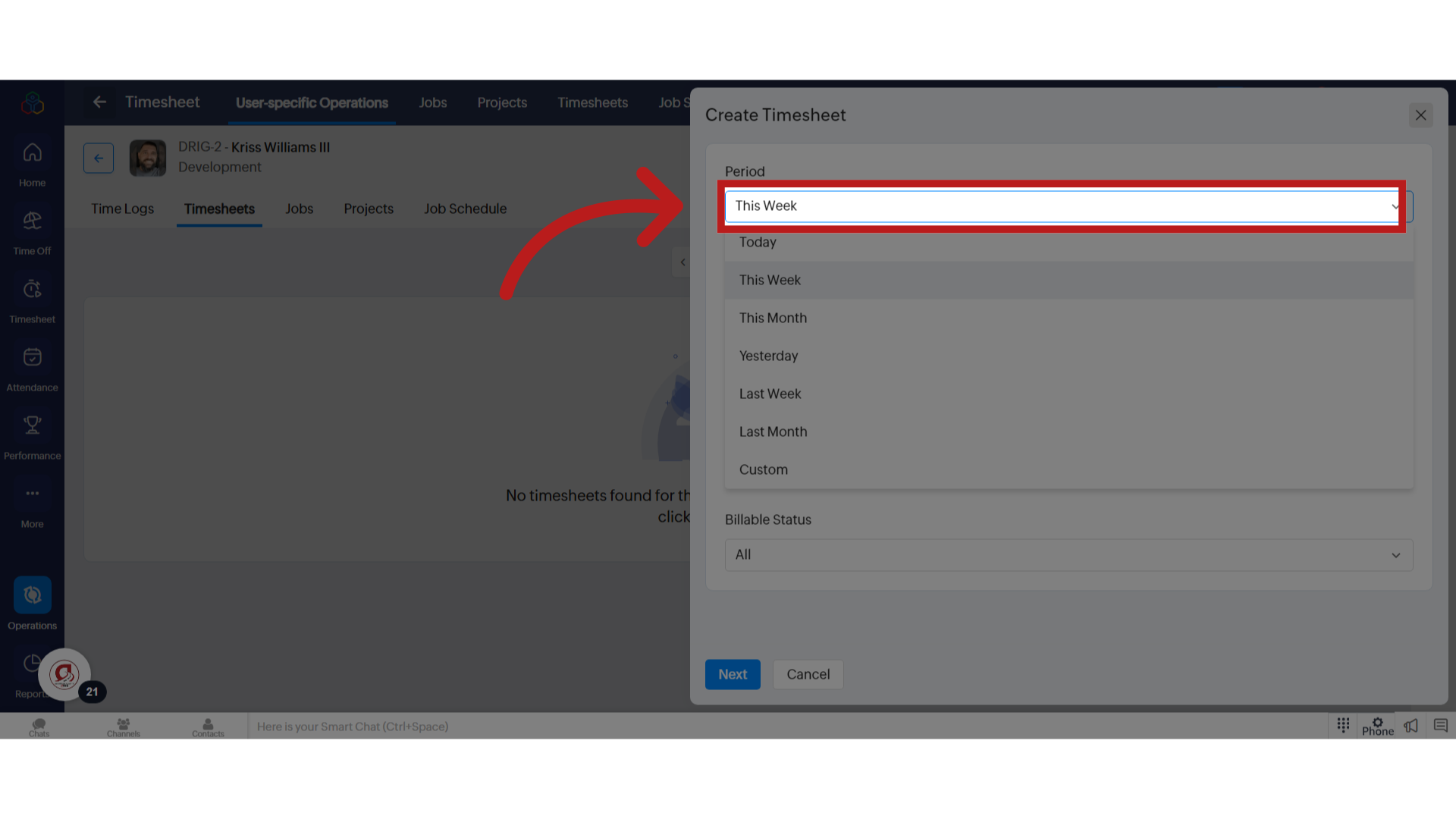Switch to the Time Logs tab
Screen dimensions: 1456x819
click(x=122, y=208)
